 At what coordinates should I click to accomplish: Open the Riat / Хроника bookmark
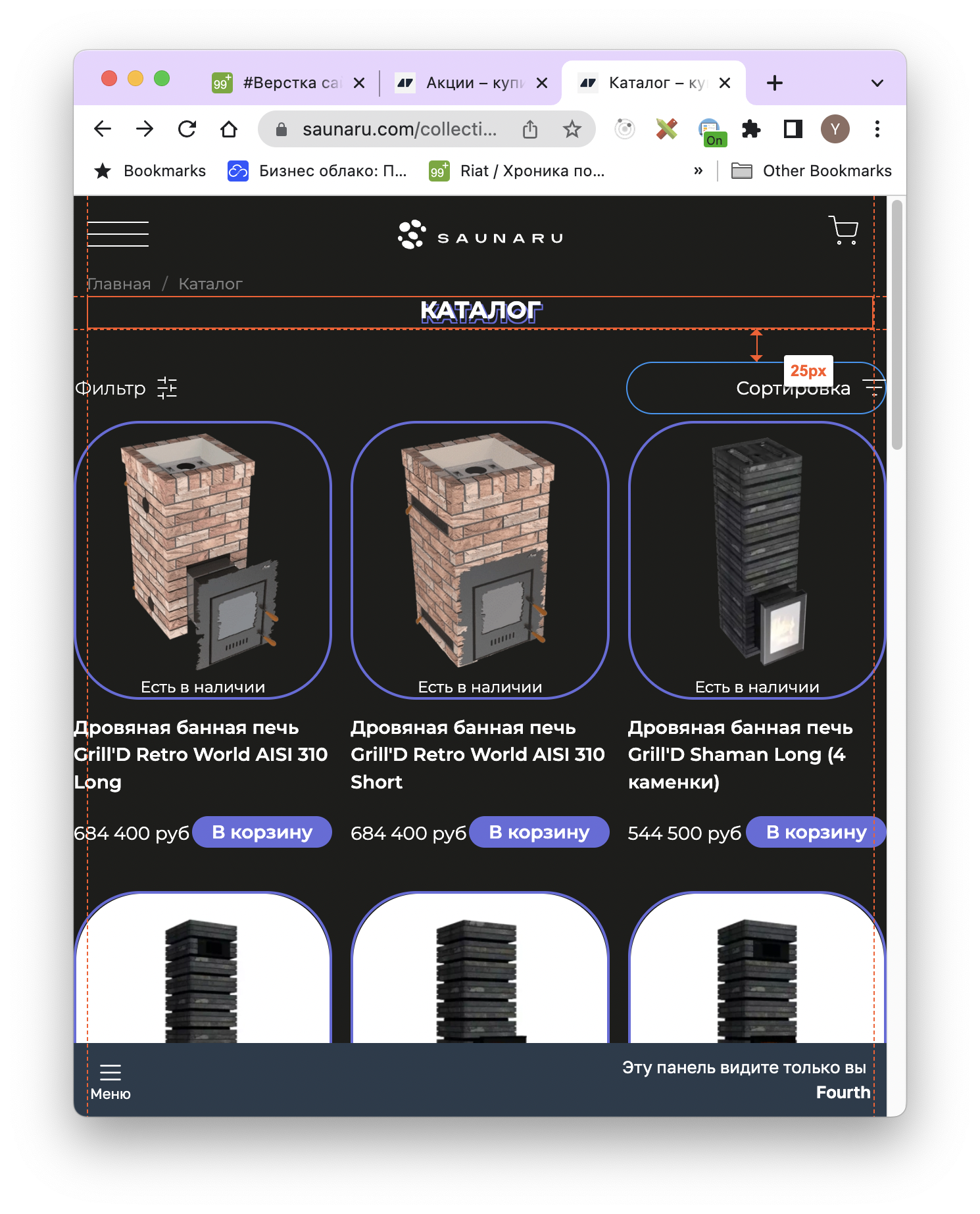click(517, 171)
